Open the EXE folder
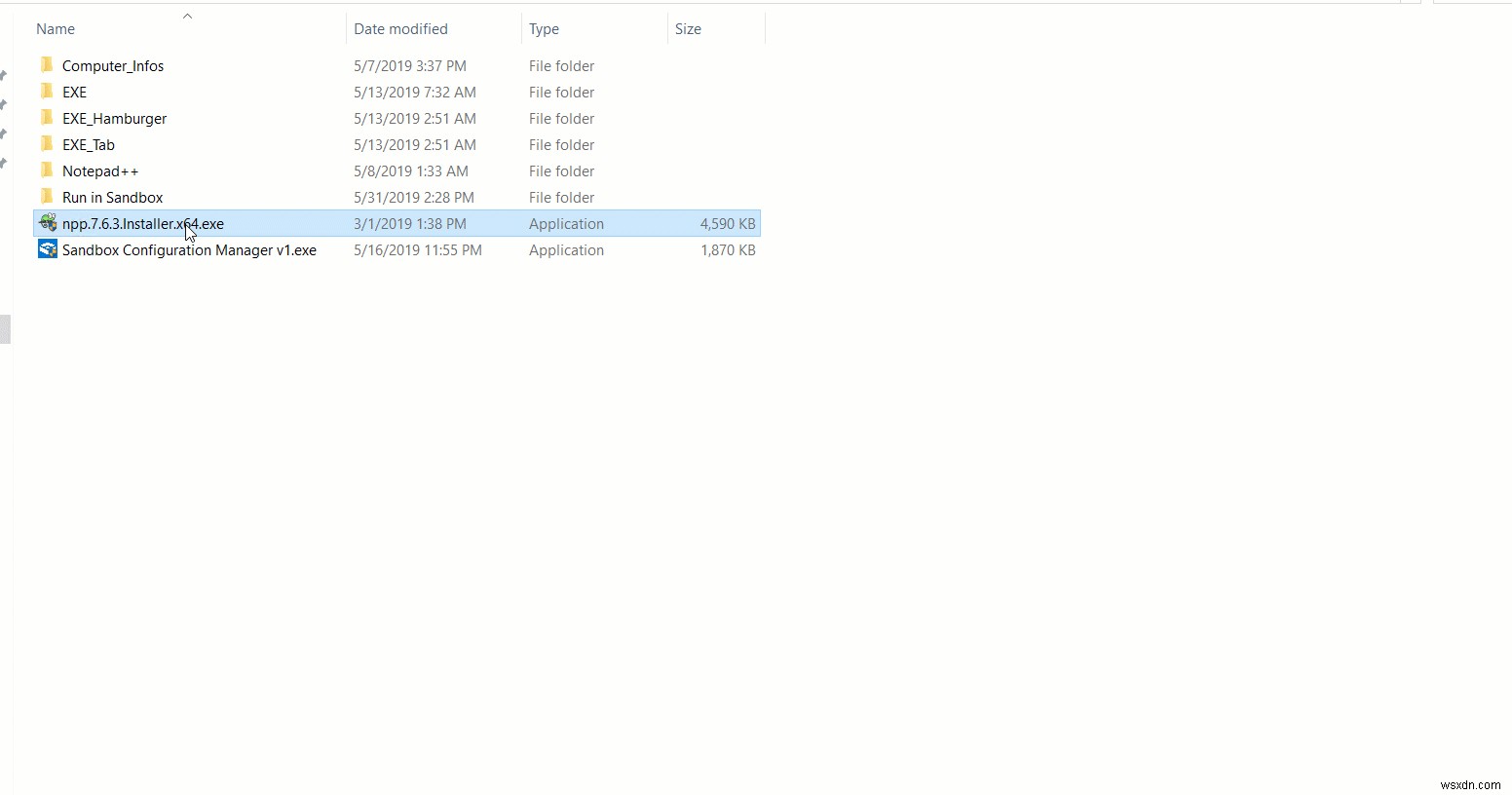 pyautogui.click(x=74, y=92)
